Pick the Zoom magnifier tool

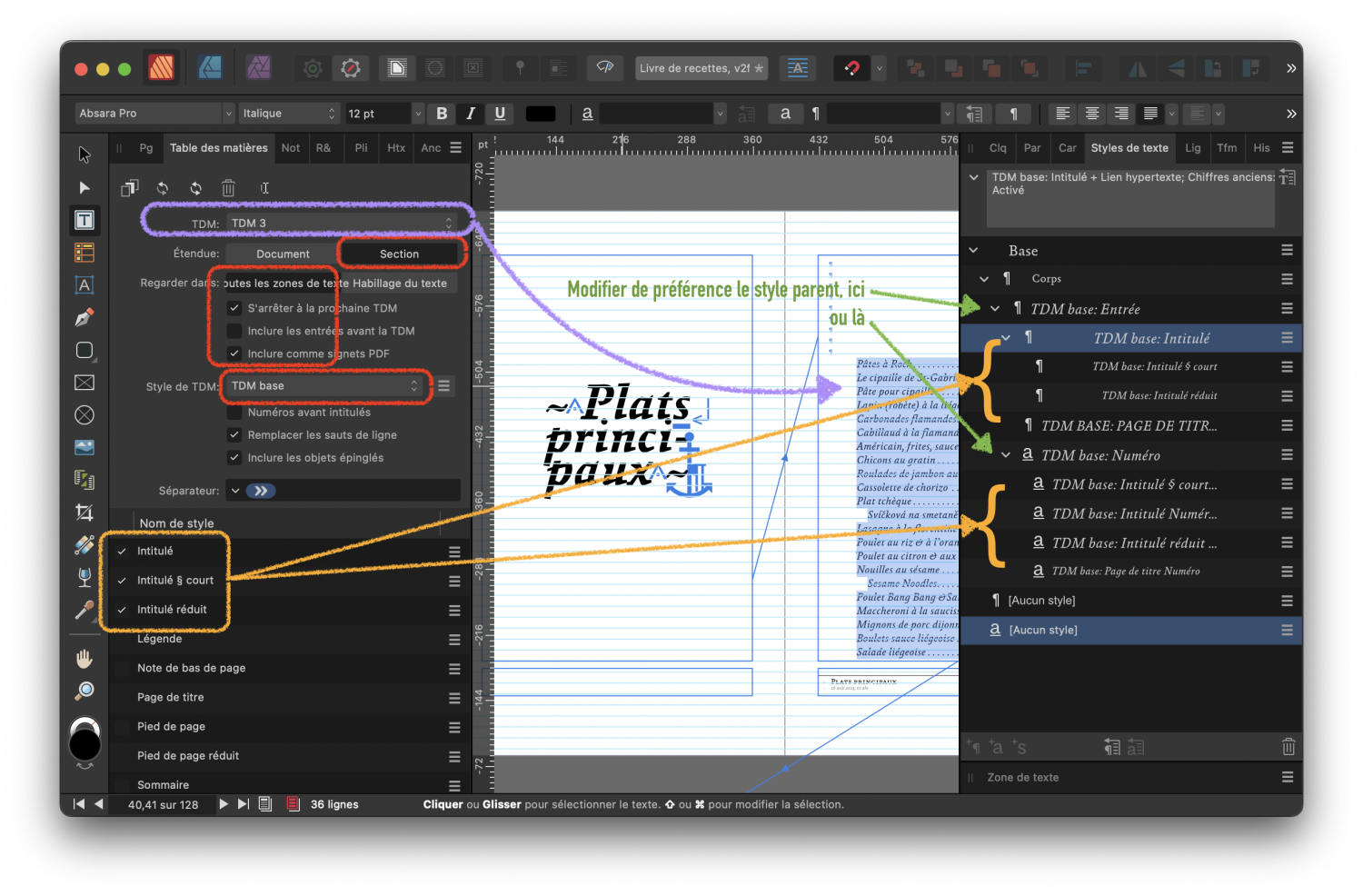(x=85, y=692)
